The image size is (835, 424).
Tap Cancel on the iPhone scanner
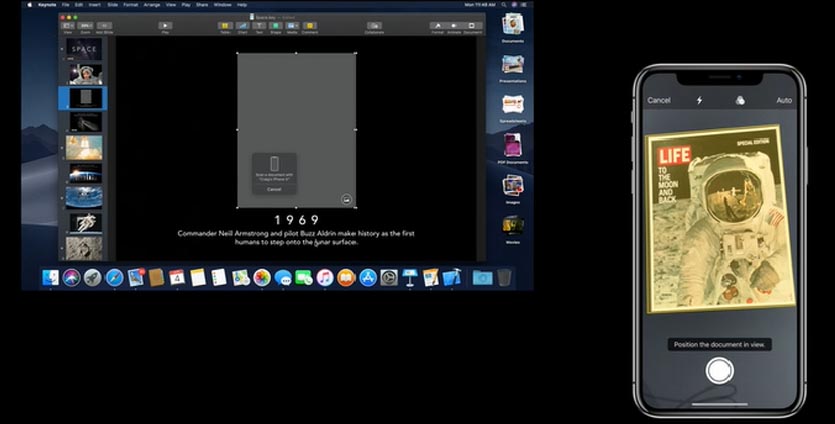coord(659,100)
